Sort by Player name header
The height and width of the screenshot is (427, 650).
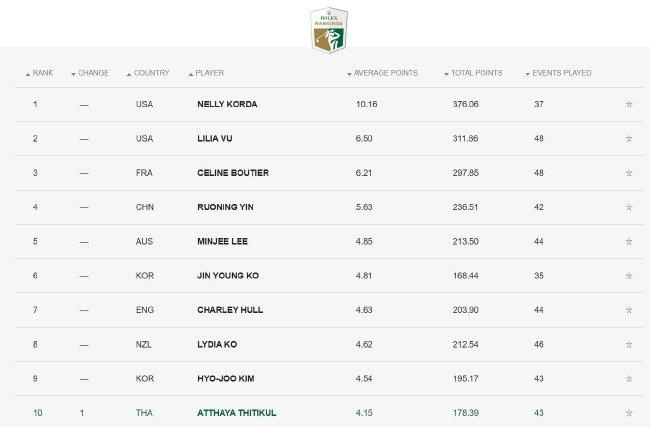pos(206,73)
